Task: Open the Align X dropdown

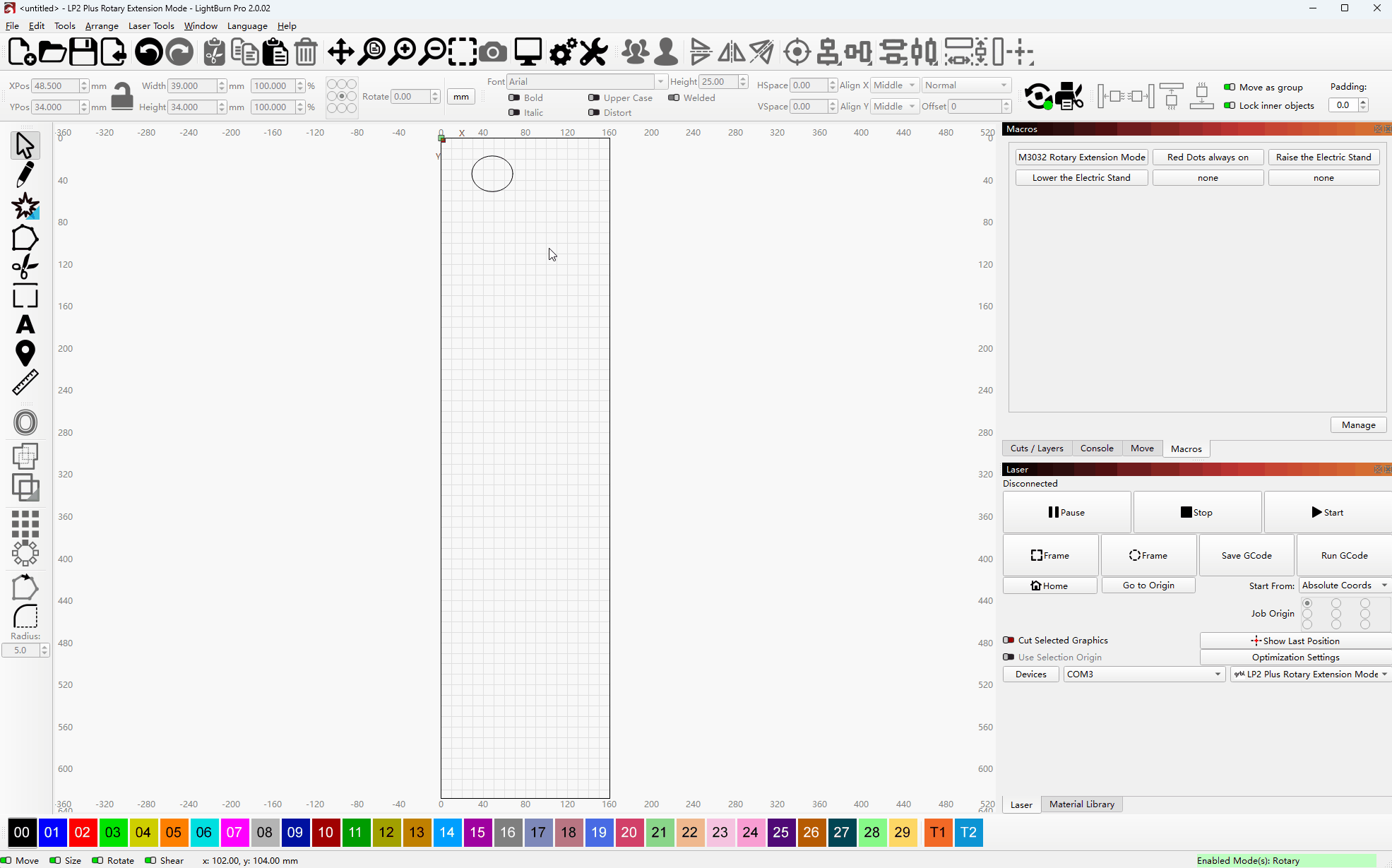Action: pyautogui.click(x=895, y=85)
